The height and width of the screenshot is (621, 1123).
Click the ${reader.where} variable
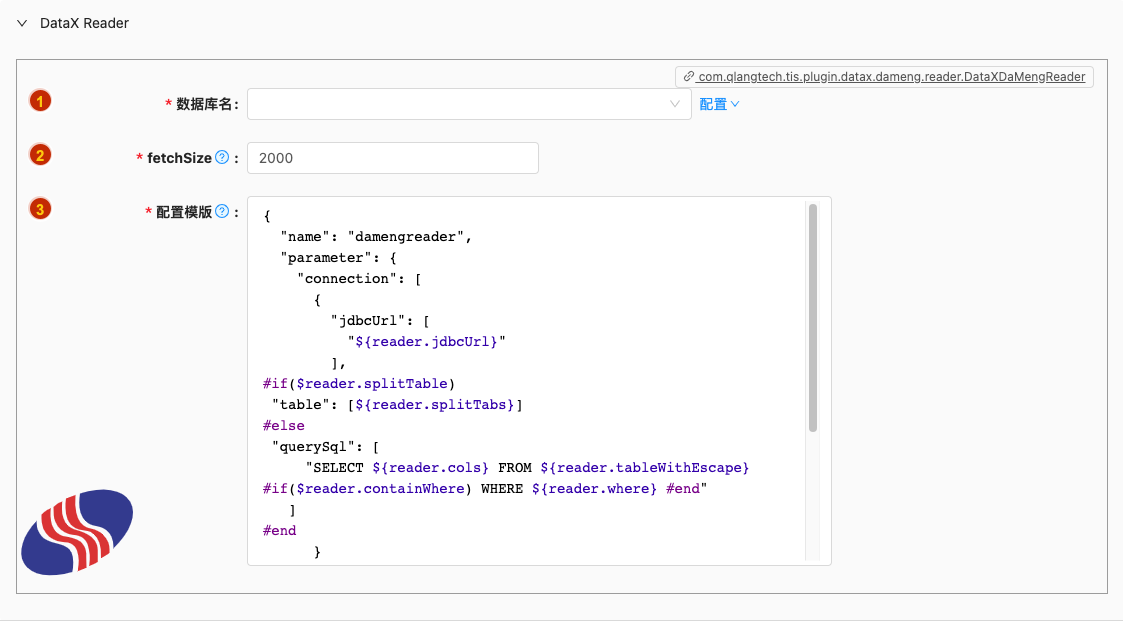(594, 488)
